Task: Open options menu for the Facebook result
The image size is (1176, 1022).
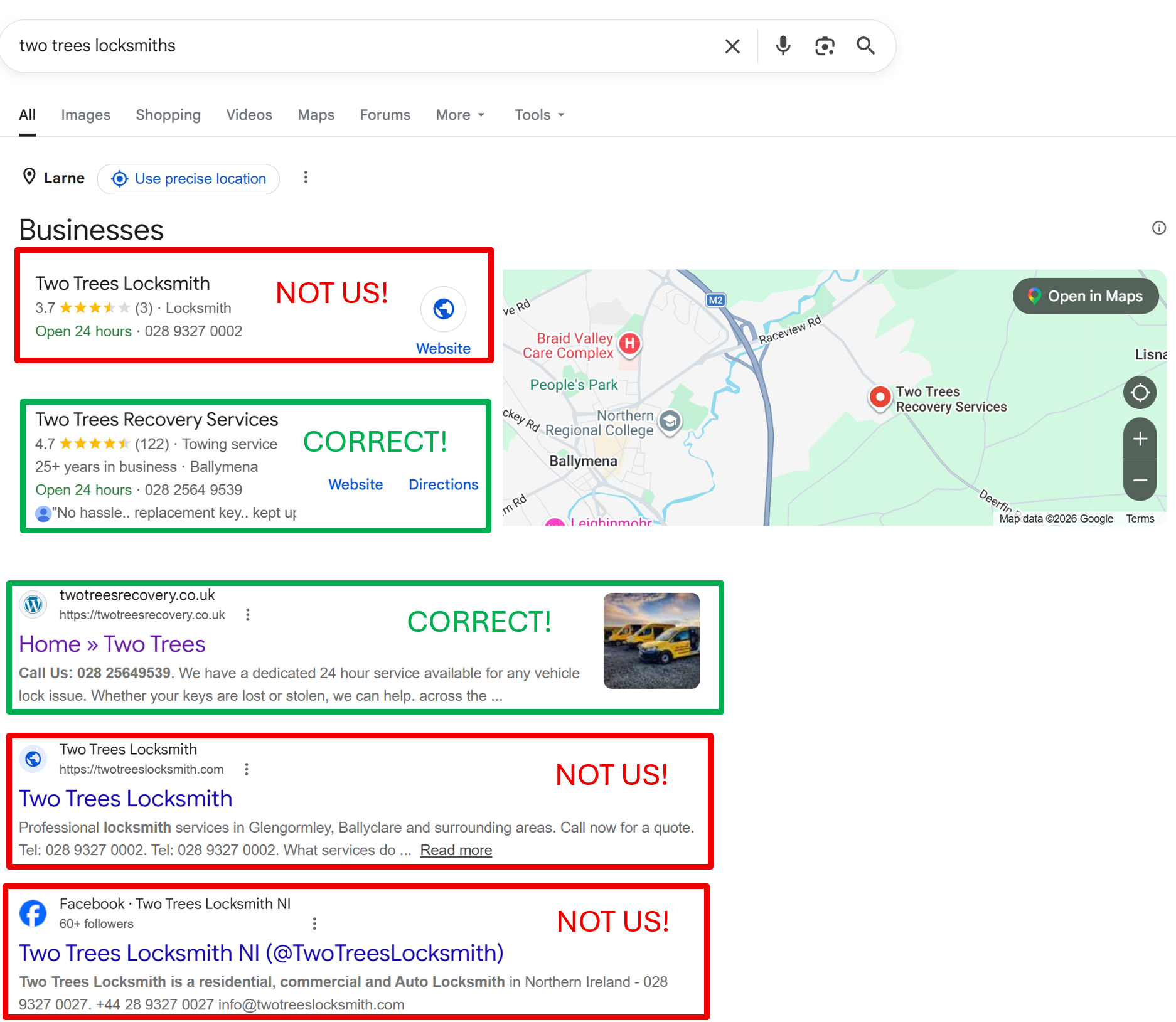Action: (314, 924)
